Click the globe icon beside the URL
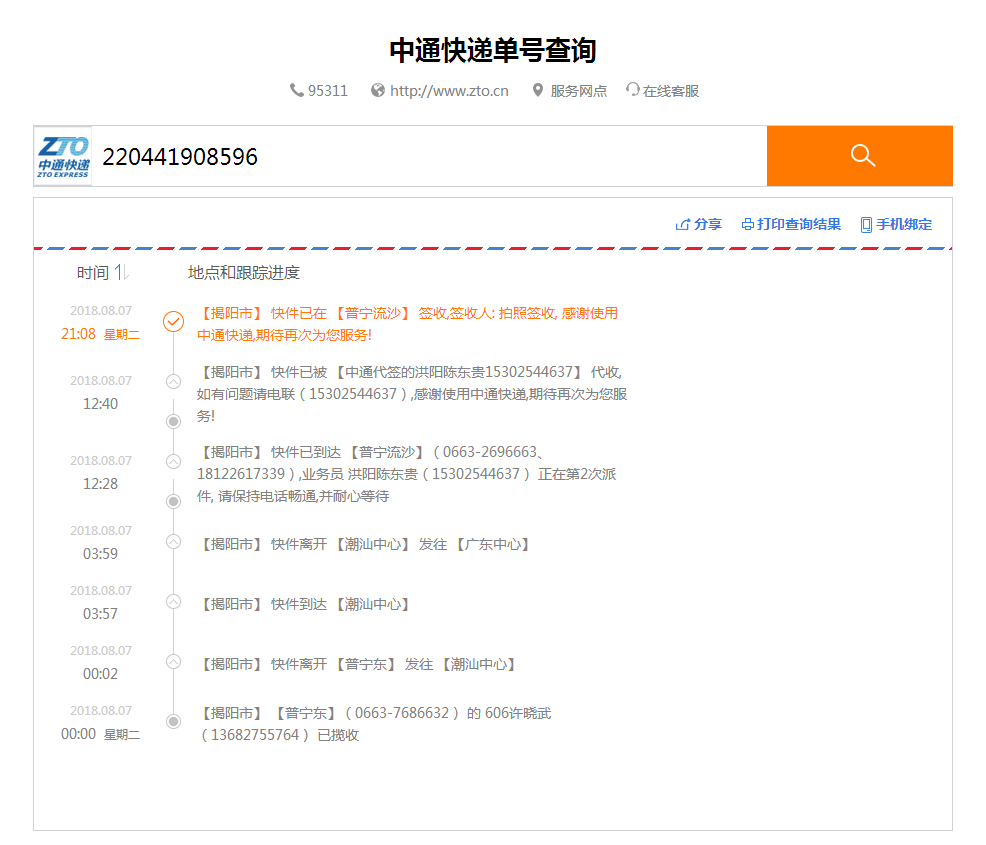 [377, 91]
